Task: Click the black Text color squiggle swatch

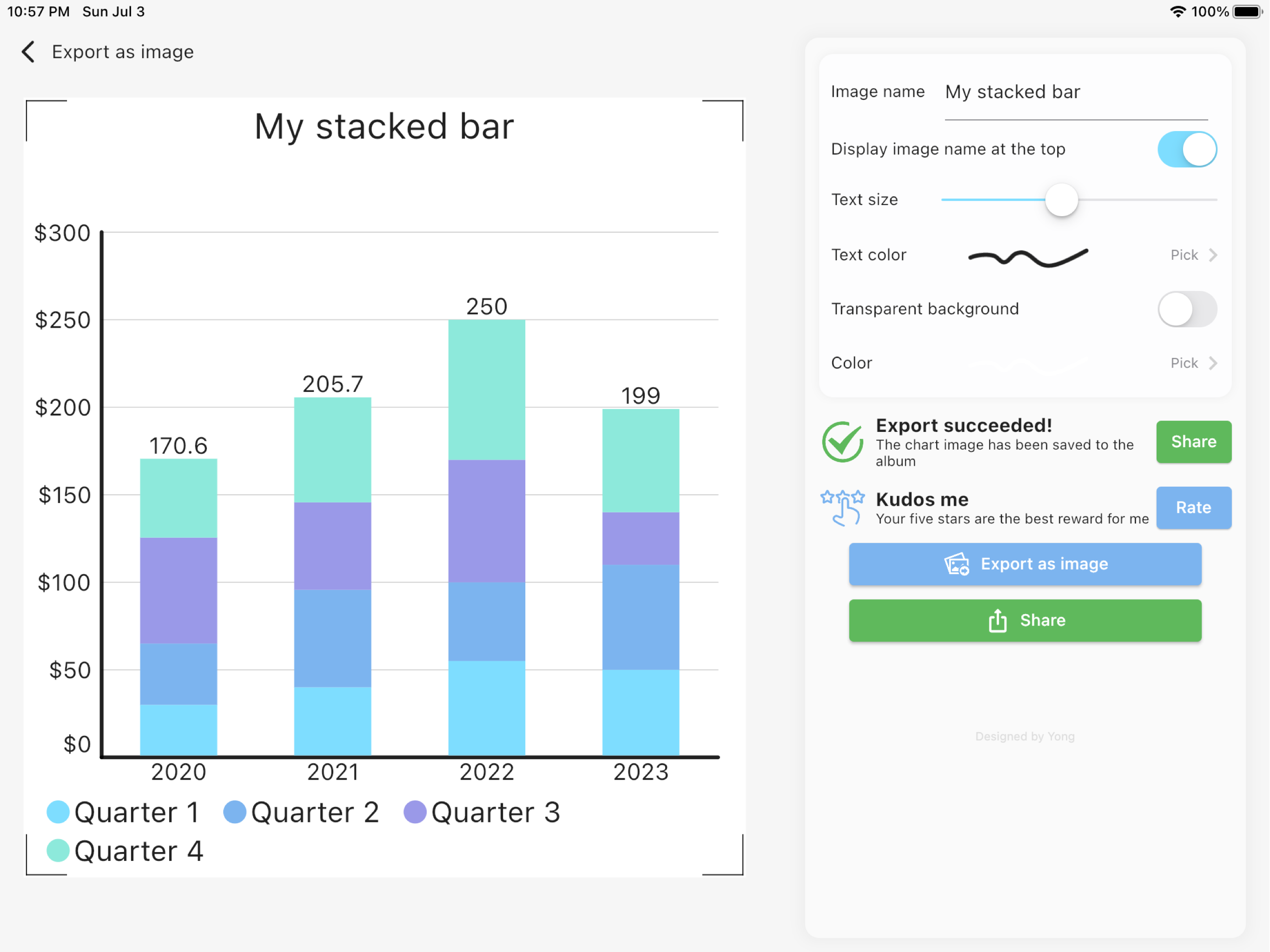Action: point(1028,258)
